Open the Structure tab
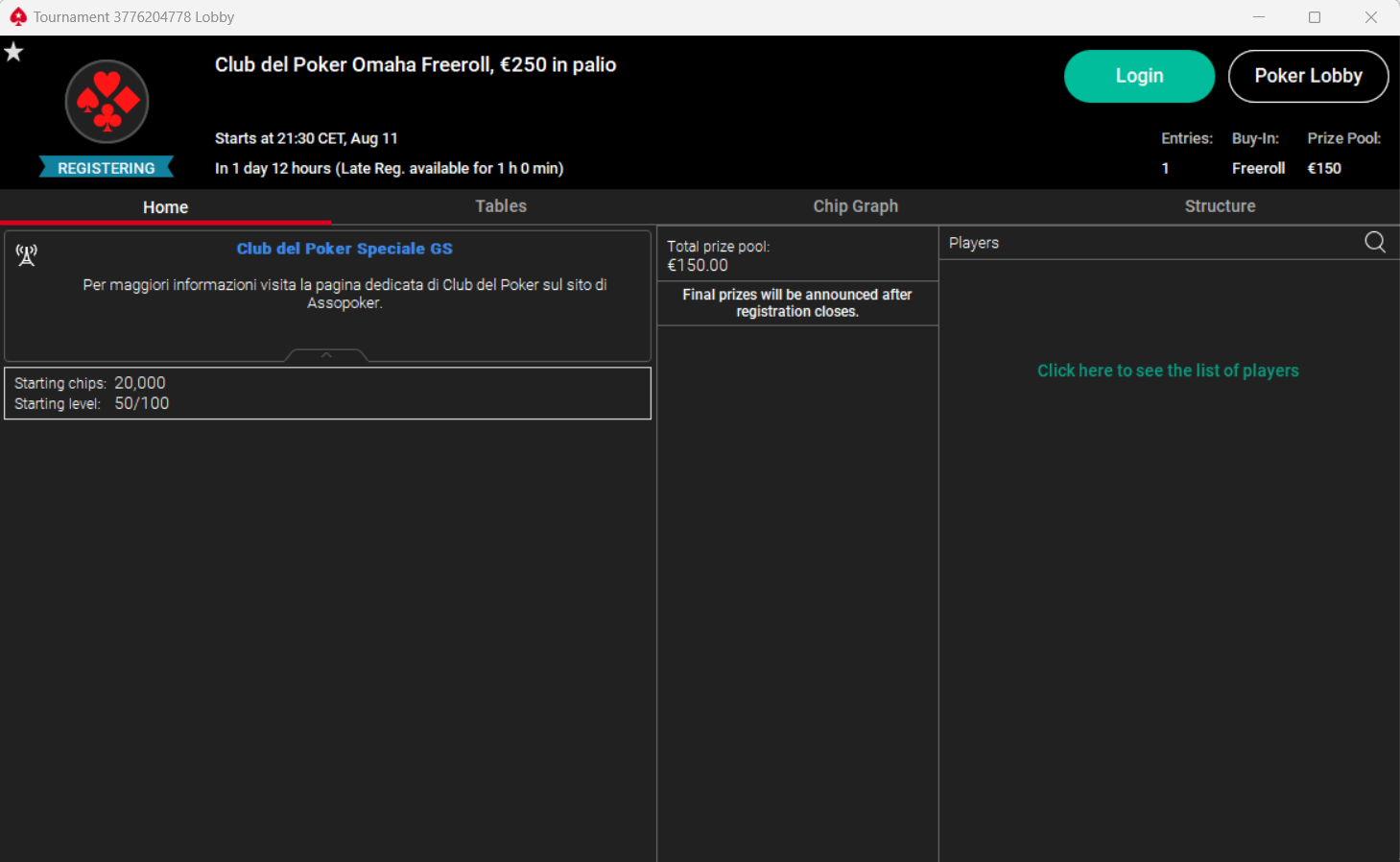This screenshot has width=1400, height=862. point(1220,206)
